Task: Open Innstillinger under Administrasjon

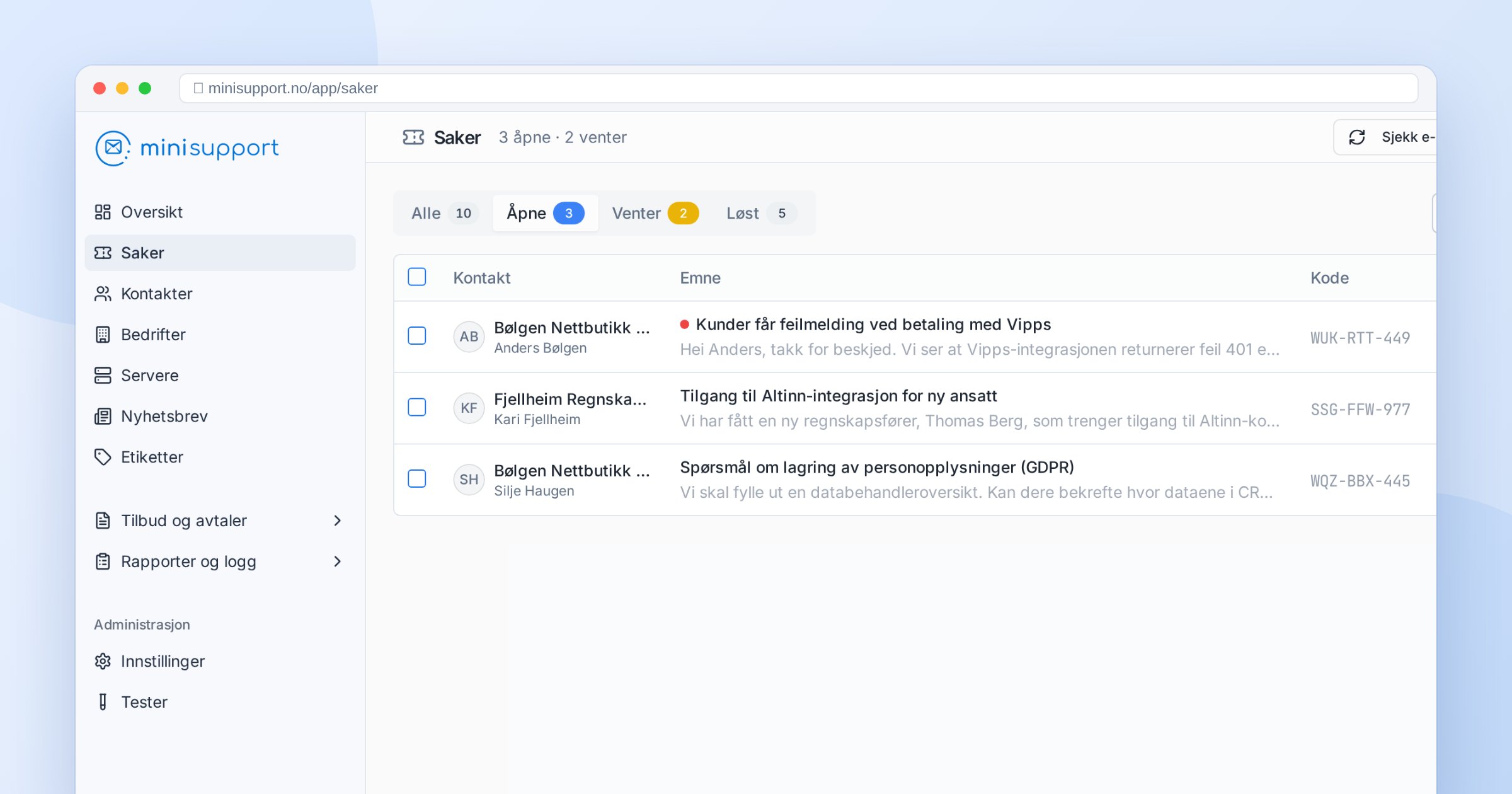Action: [x=220, y=662]
